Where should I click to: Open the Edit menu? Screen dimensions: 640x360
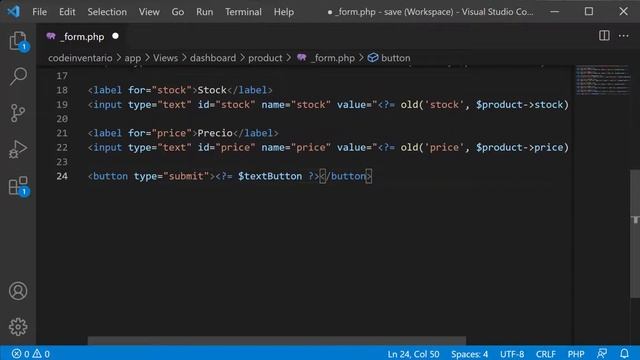pyautogui.click(x=67, y=12)
